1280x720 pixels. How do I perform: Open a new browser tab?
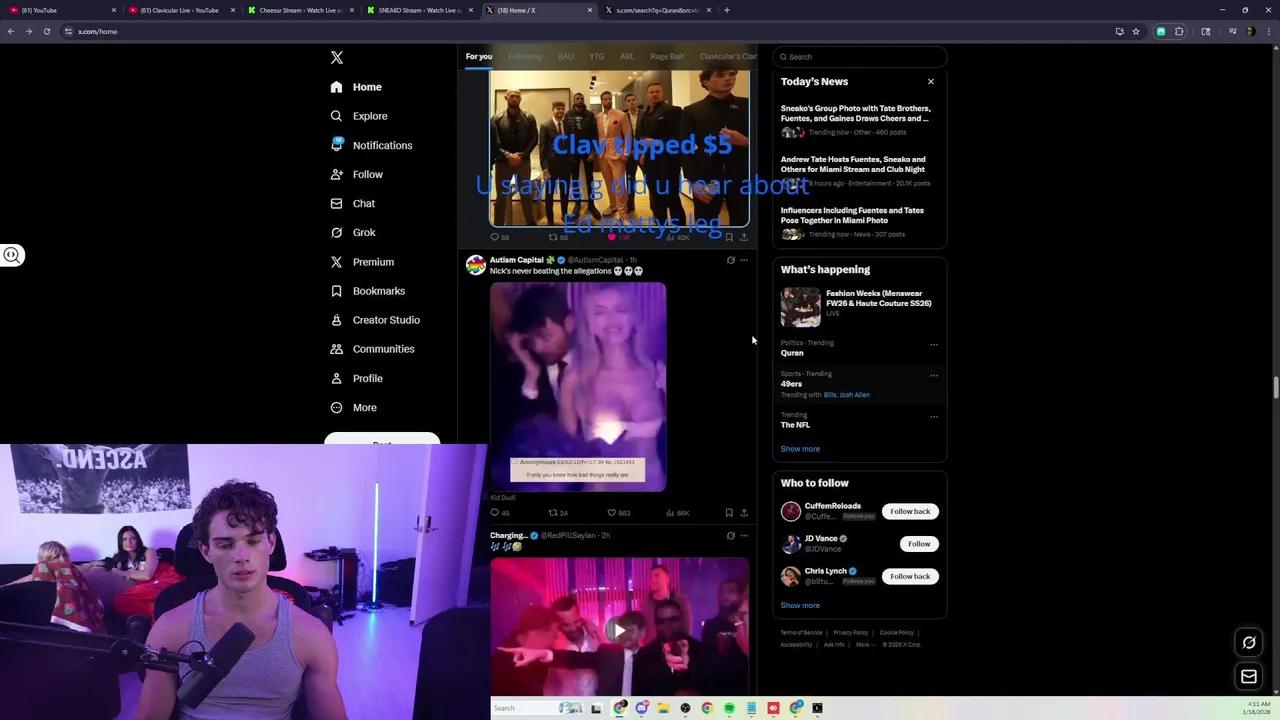click(727, 10)
